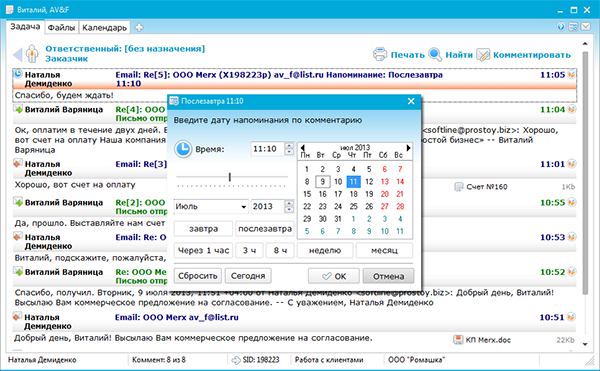Click the person icon beside Заказчик
Viewport: 600px width, 371px height.
[x=32, y=54]
